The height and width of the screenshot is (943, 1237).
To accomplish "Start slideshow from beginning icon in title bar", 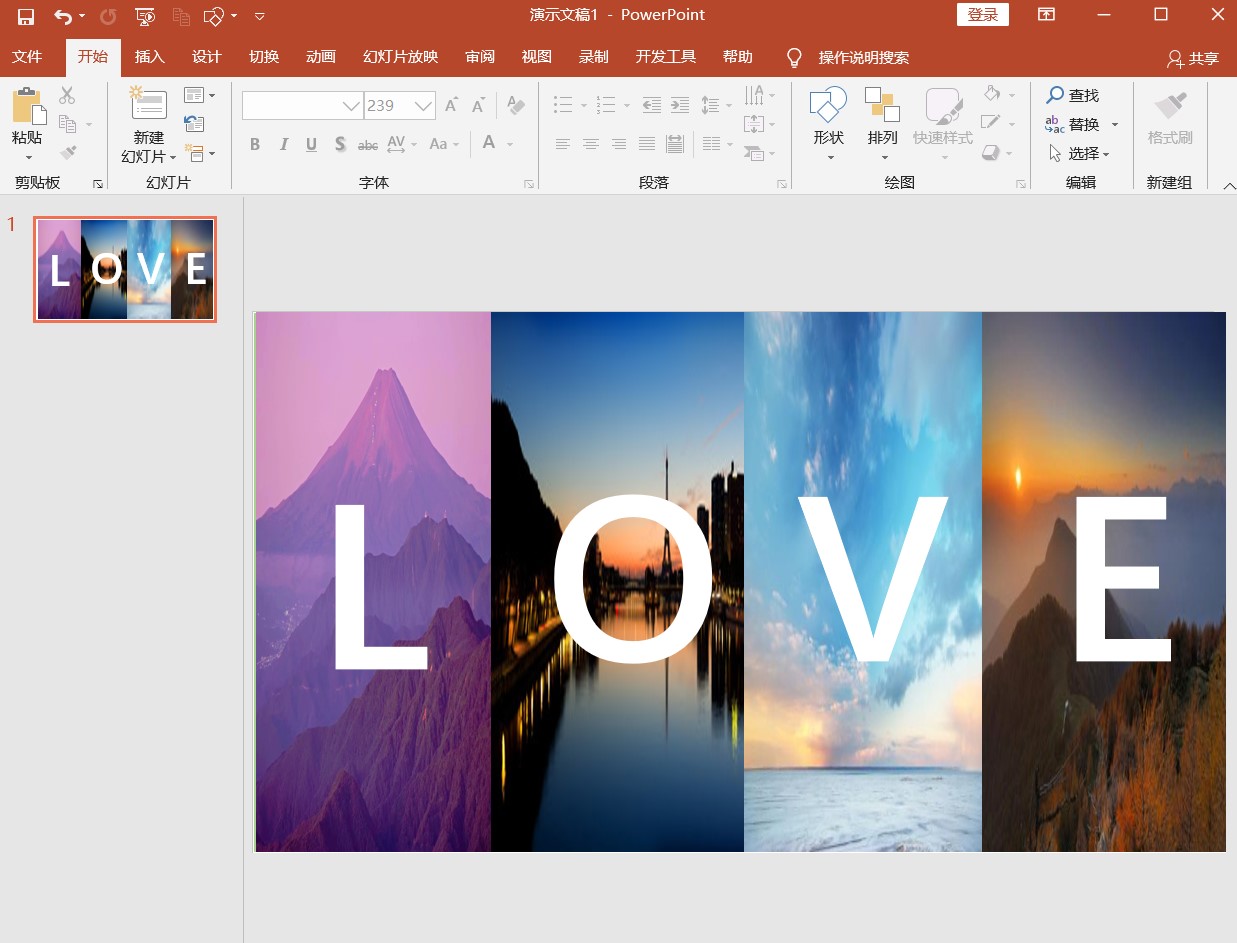I will (x=145, y=16).
